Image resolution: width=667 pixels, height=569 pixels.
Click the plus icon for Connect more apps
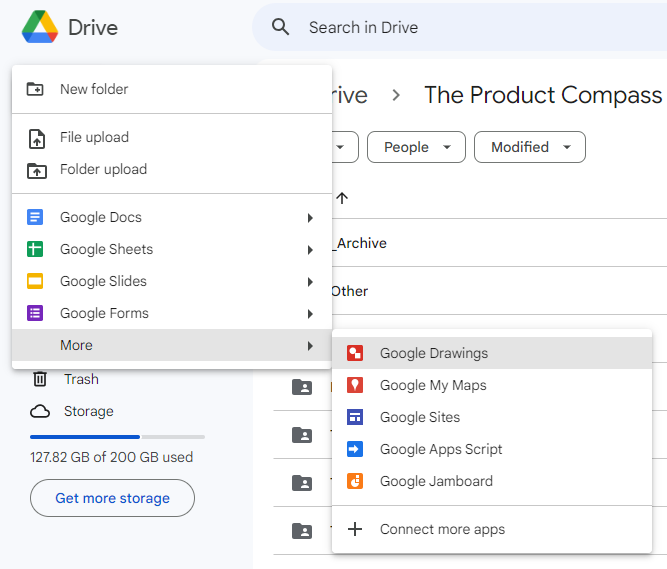click(355, 529)
